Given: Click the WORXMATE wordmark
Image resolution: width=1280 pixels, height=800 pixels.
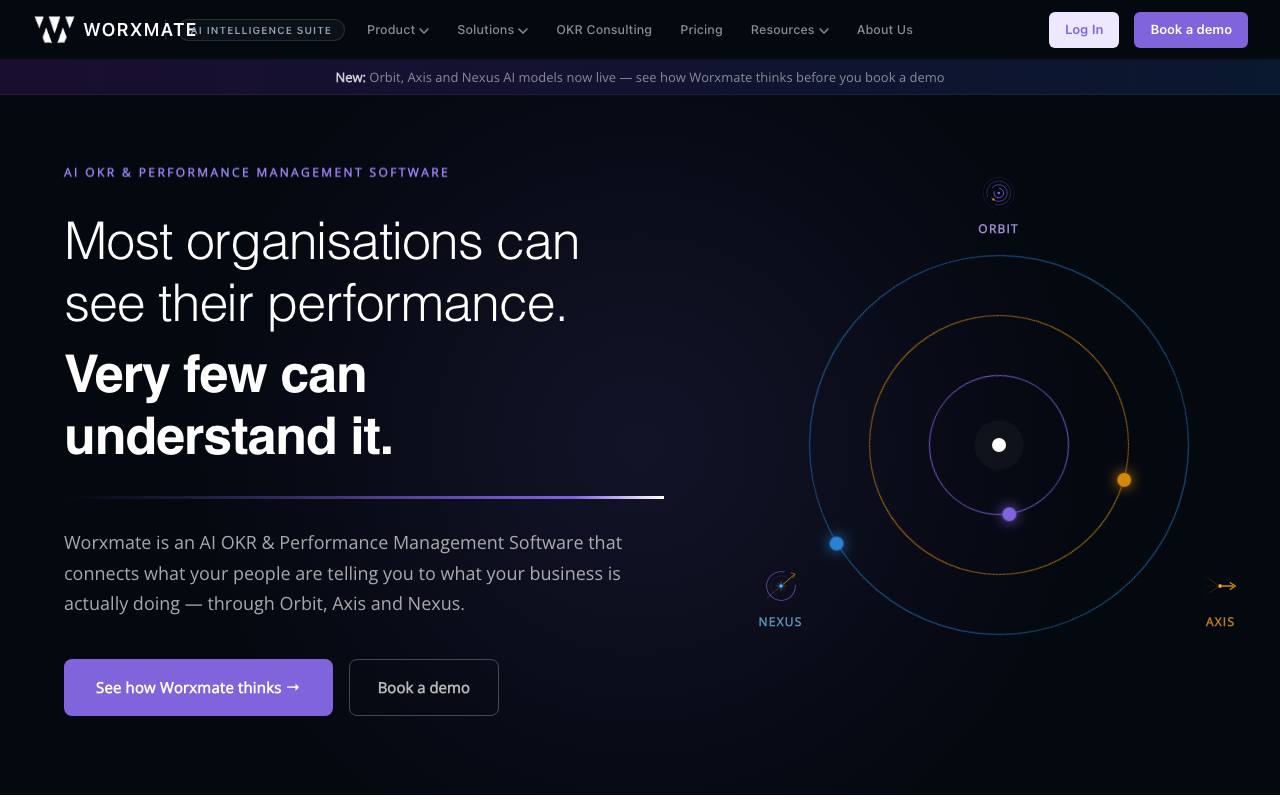Looking at the screenshot, I should pos(140,30).
